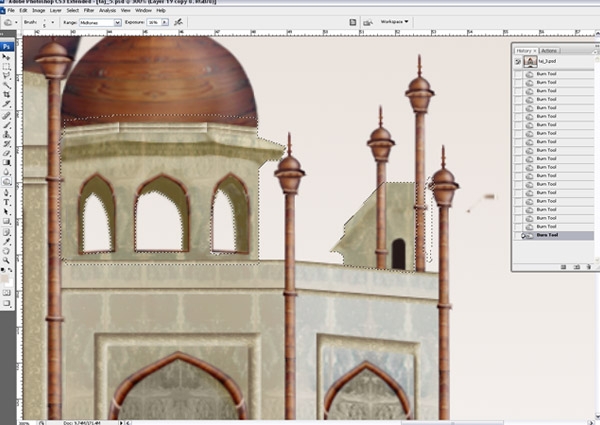Delete current history state with trash icon

click(x=588, y=267)
